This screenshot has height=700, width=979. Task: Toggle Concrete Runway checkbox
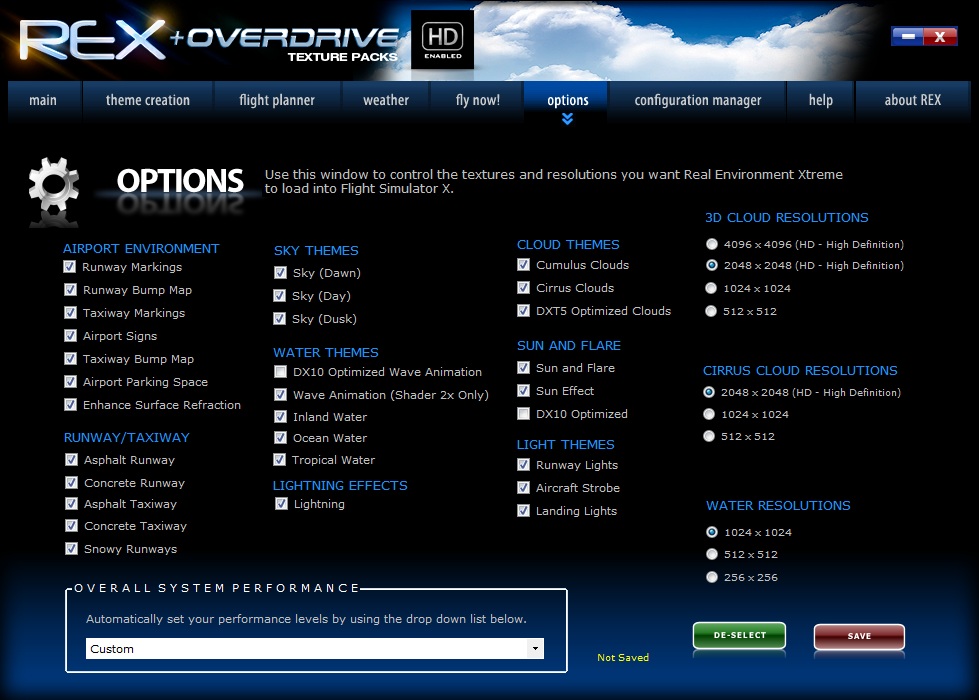tap(71, 483)
